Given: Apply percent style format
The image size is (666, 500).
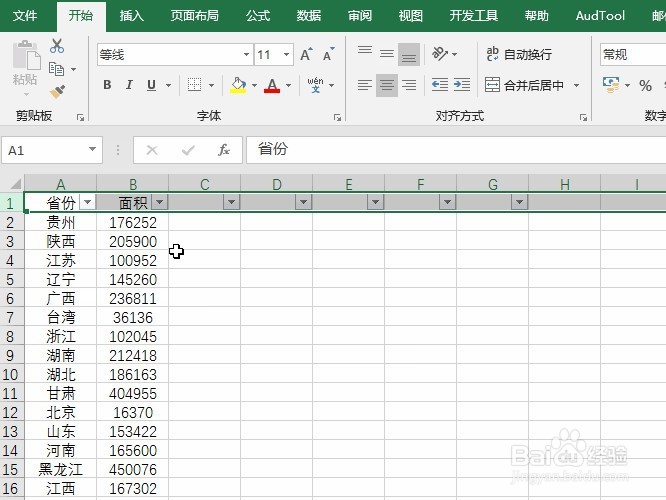Looking at the screenshot, I should (646, 85).
